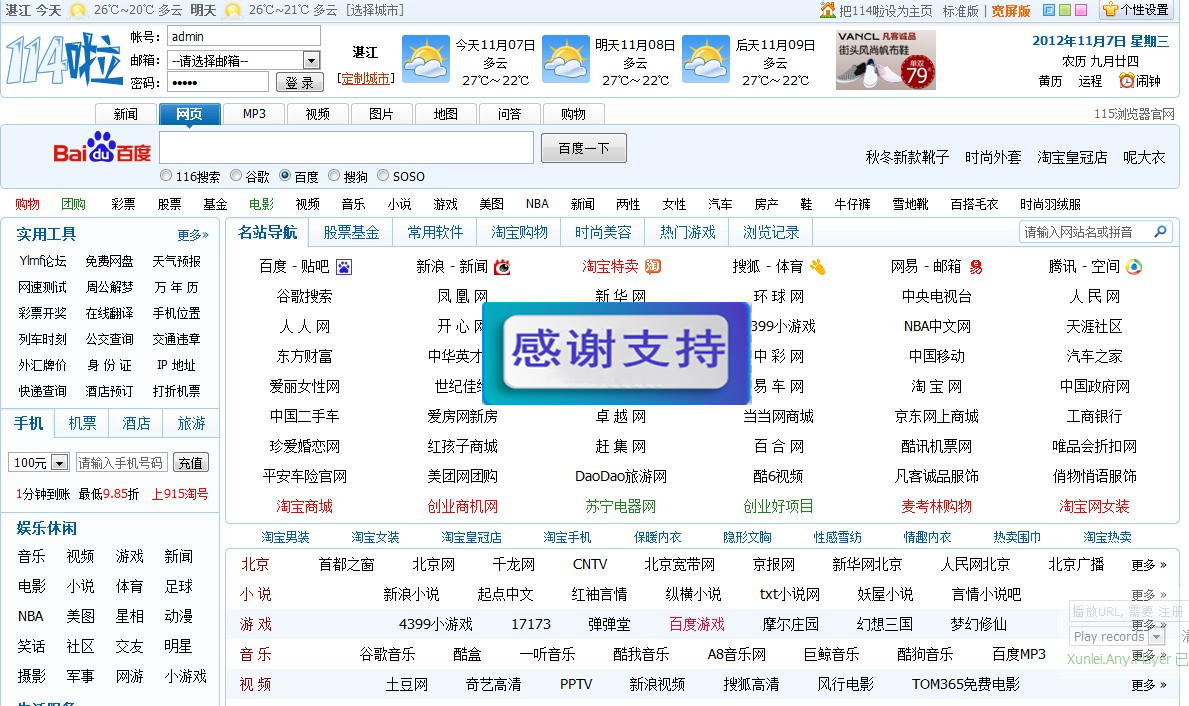Click today's weather icon for 11月07日
Image resolution: width=1189 pixels, height=706 pixels.
(x=425, y=58)
